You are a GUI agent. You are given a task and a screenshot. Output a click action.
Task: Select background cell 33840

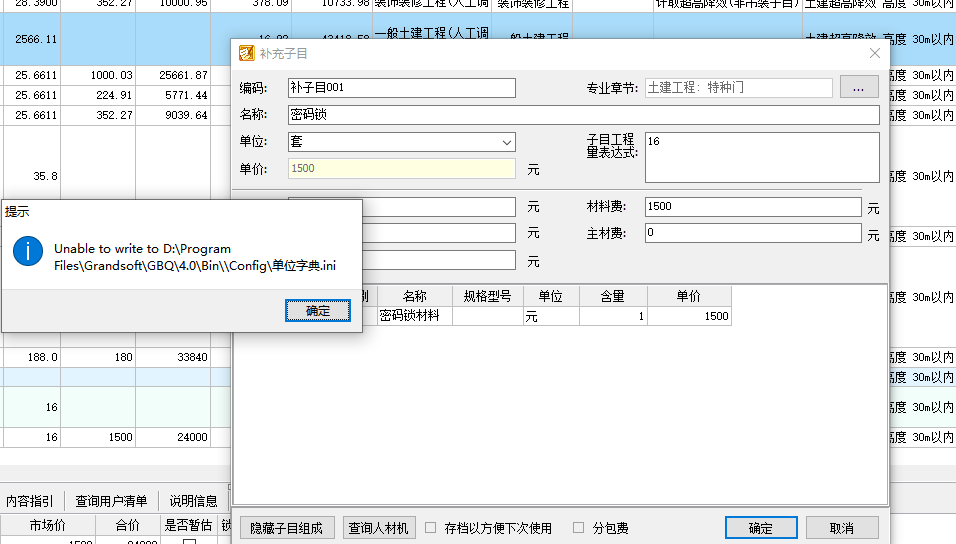click(x=173, y=357)
